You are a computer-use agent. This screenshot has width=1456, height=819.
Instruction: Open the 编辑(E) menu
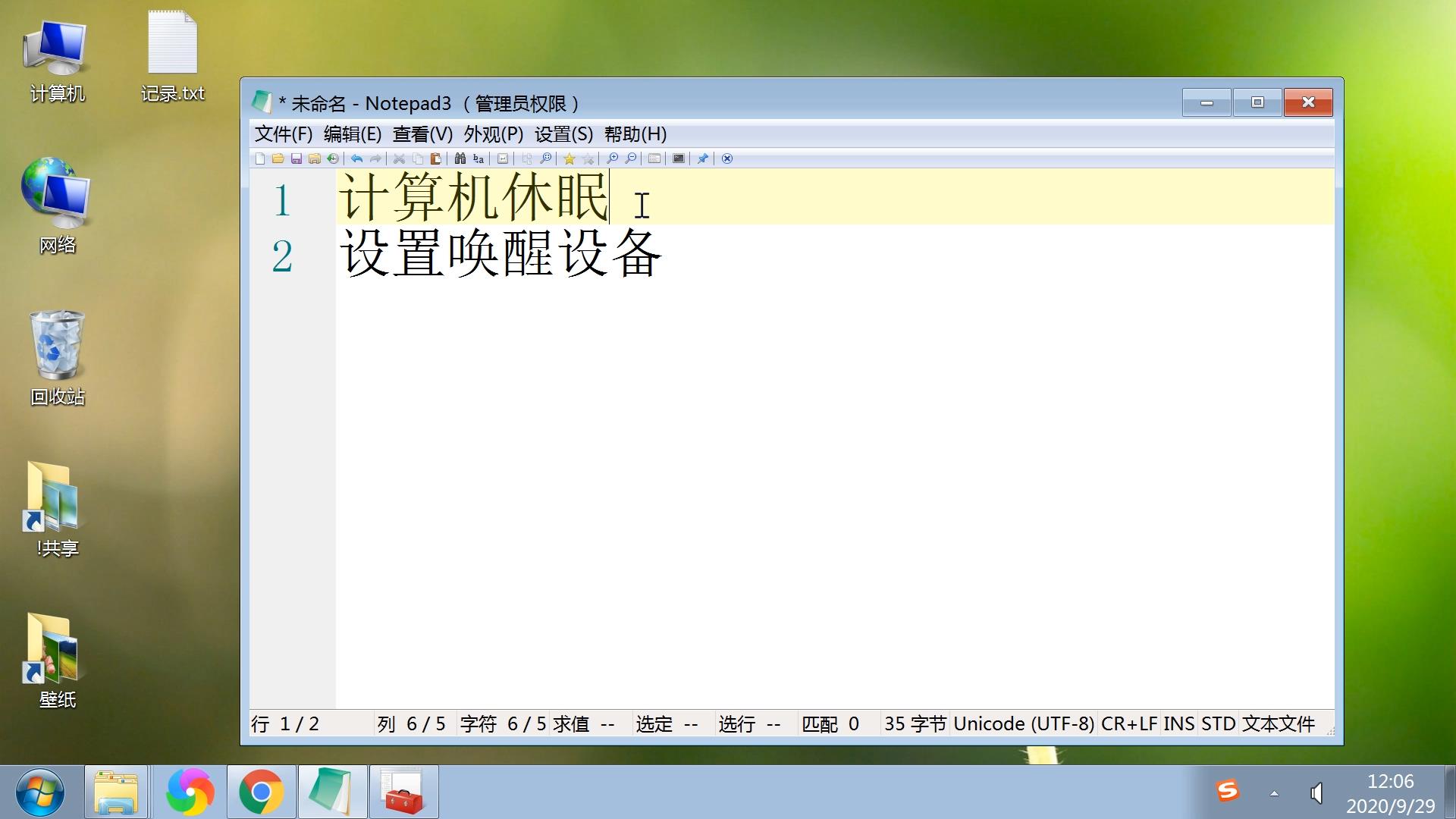(353, 134)
